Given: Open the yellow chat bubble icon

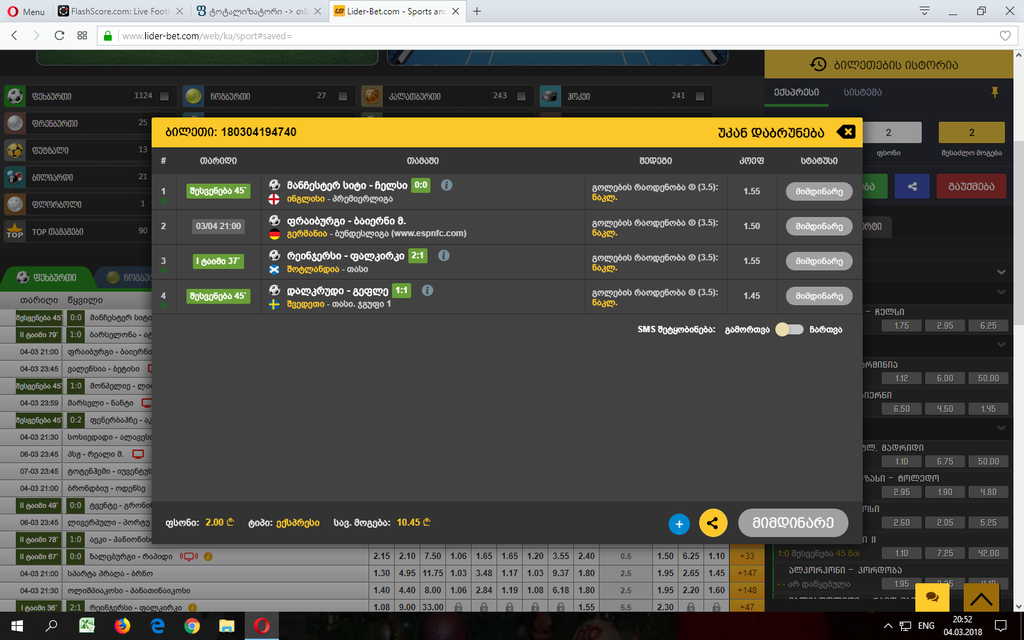Looking at the screenshot, I should coord(933,596).
